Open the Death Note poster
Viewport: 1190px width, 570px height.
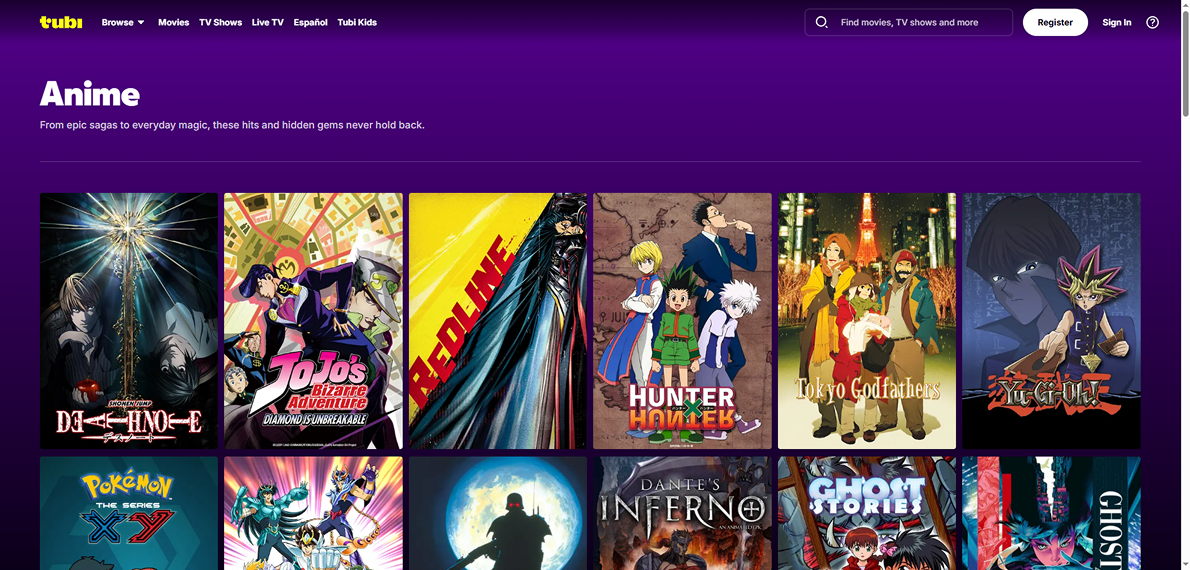[129, 320]
